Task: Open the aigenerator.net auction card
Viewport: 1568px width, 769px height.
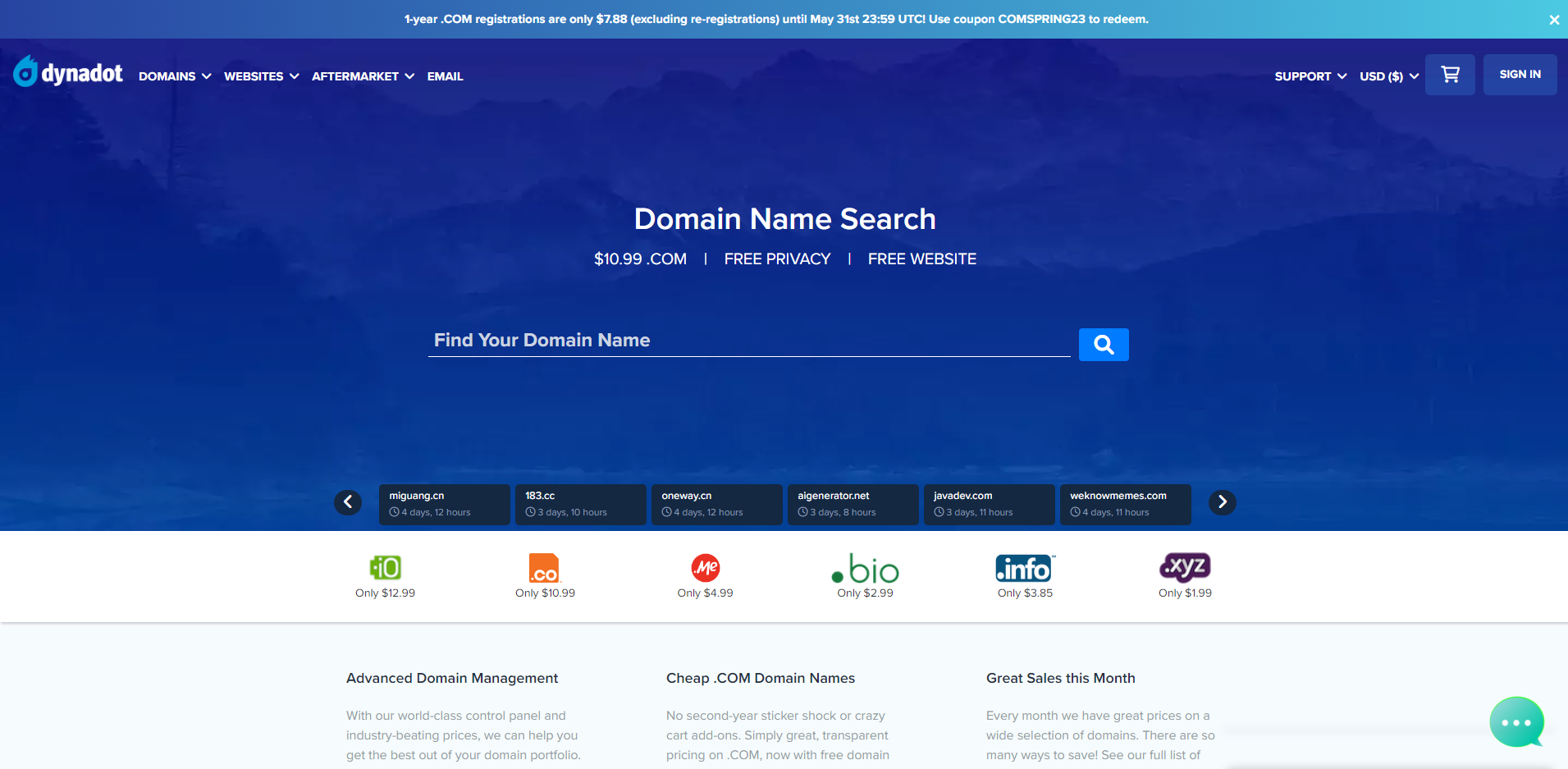Action: [853, 504]
